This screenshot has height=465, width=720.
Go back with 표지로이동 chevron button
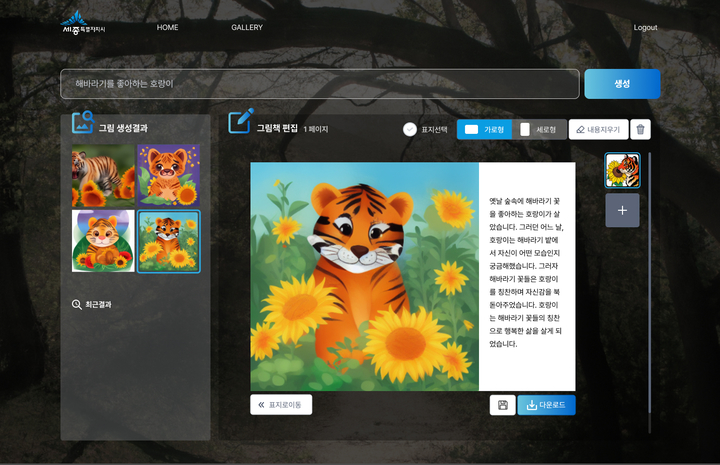(281, 405)
